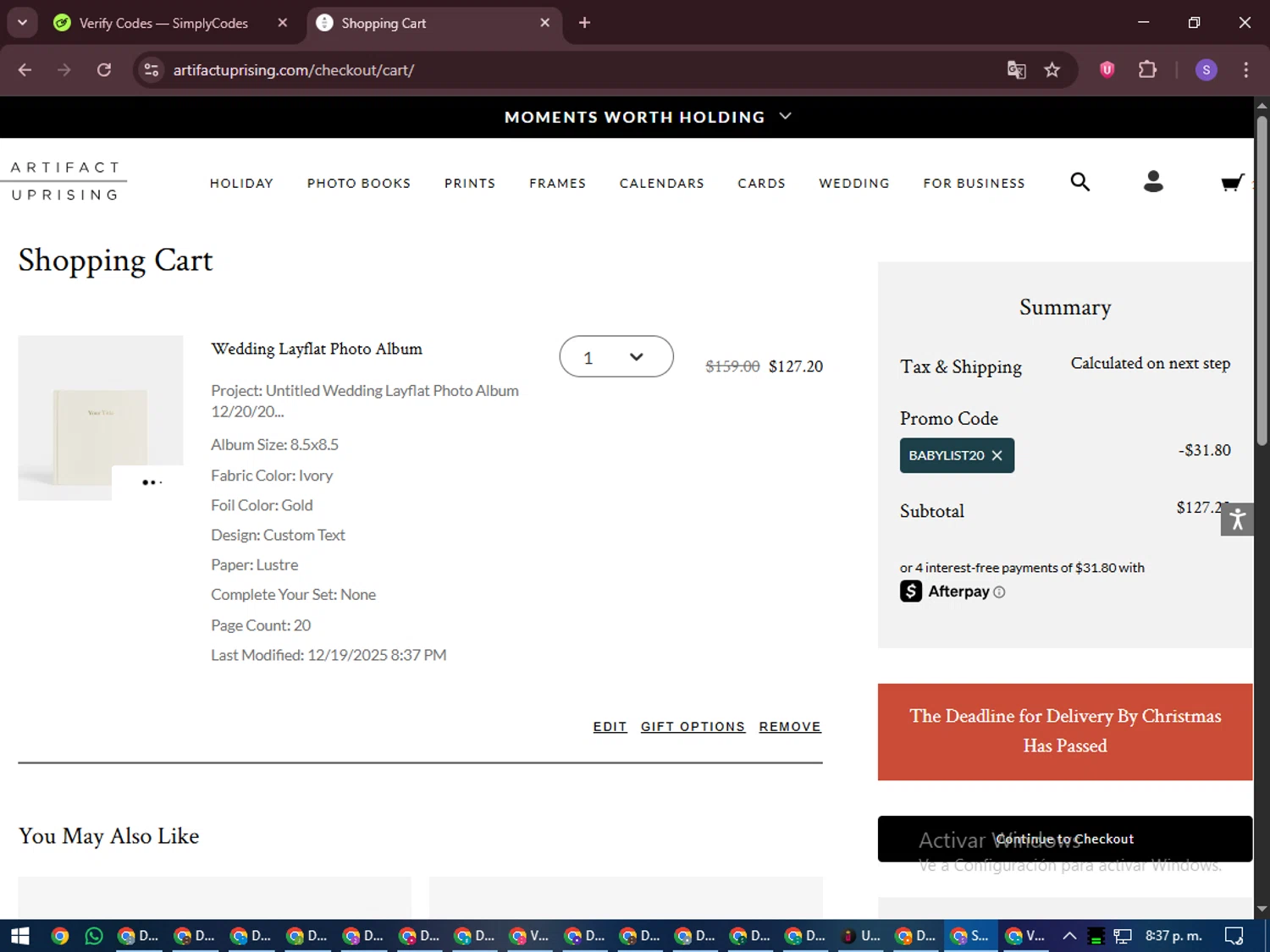Click the struck-through price $159.00
Viewport: 1270px width, 952px height.
pos(732,366)
